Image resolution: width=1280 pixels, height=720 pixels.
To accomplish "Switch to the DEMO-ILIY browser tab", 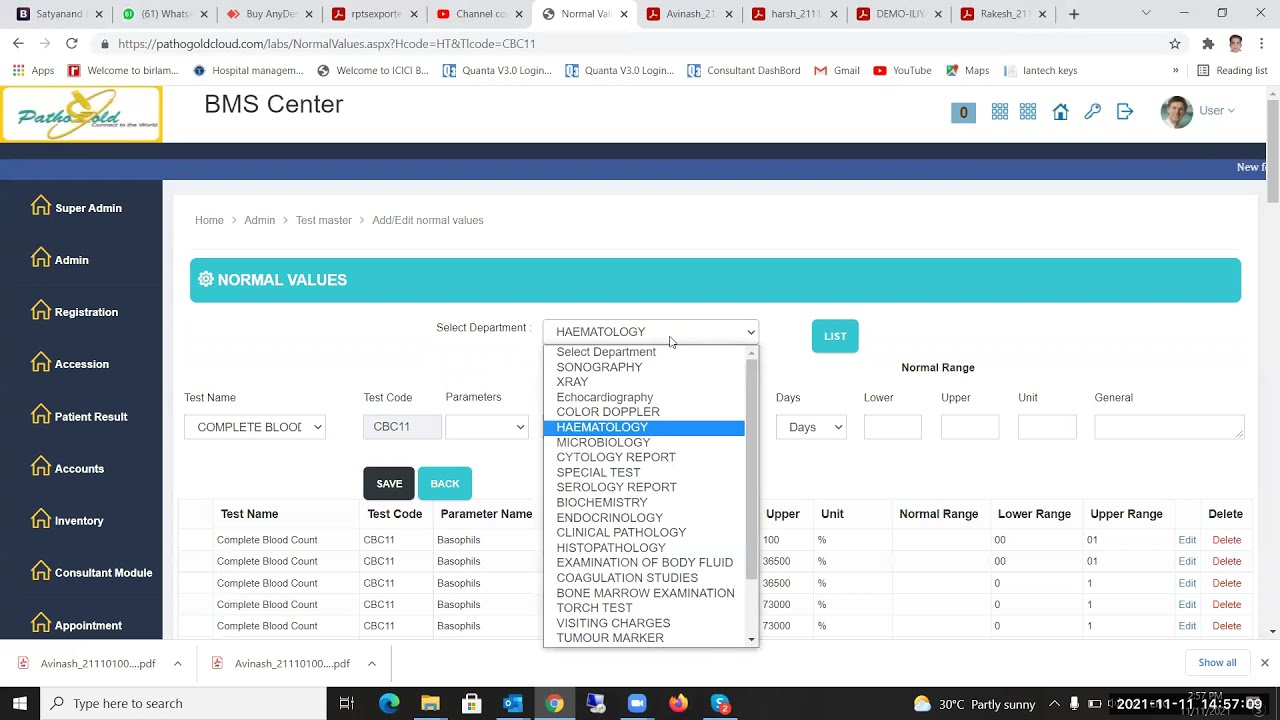I will [899, 14].
